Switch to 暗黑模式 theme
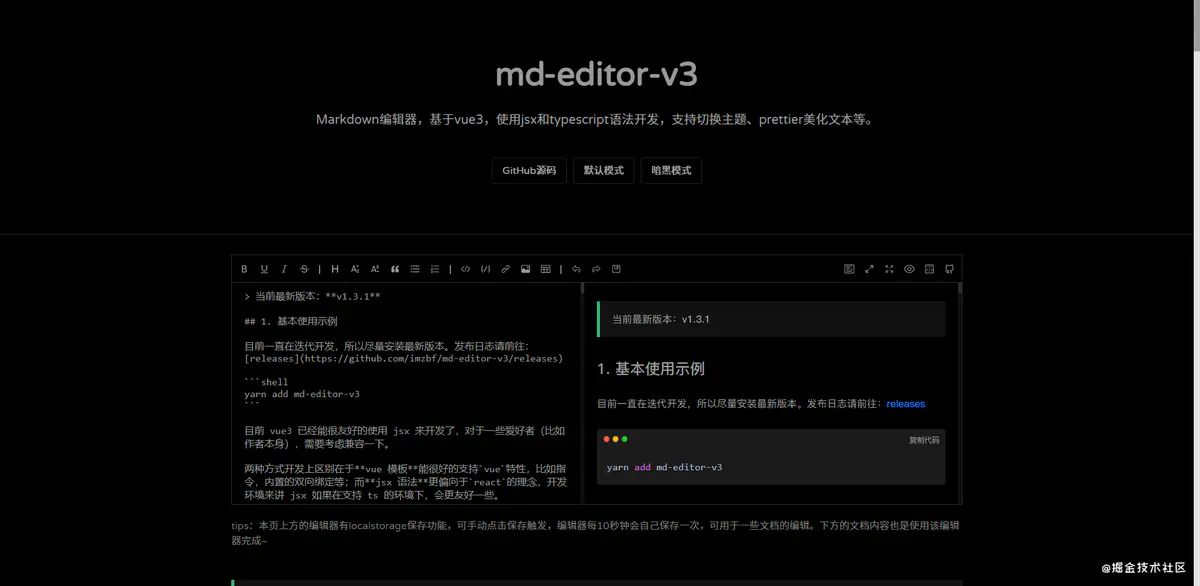Viewport: 1200px width, 586px height. (x=671, y=170)
